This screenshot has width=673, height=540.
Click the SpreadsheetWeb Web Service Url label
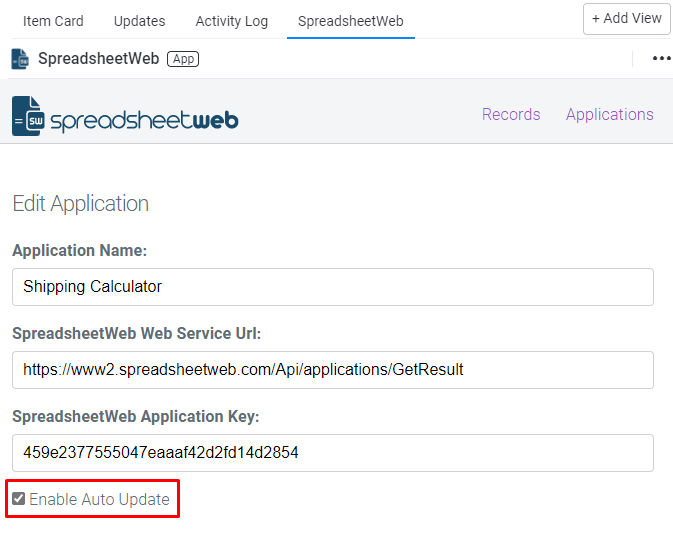tap(137, 333)
